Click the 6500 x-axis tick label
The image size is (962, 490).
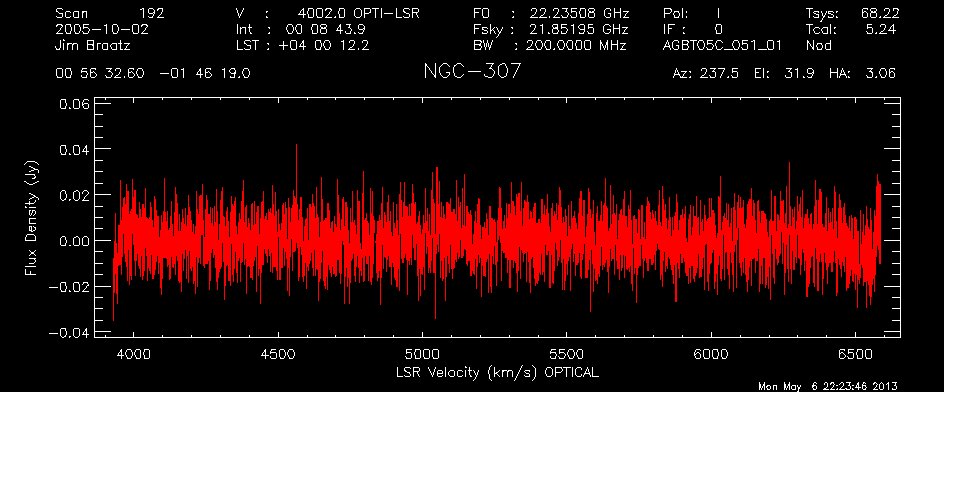point(855,354)
